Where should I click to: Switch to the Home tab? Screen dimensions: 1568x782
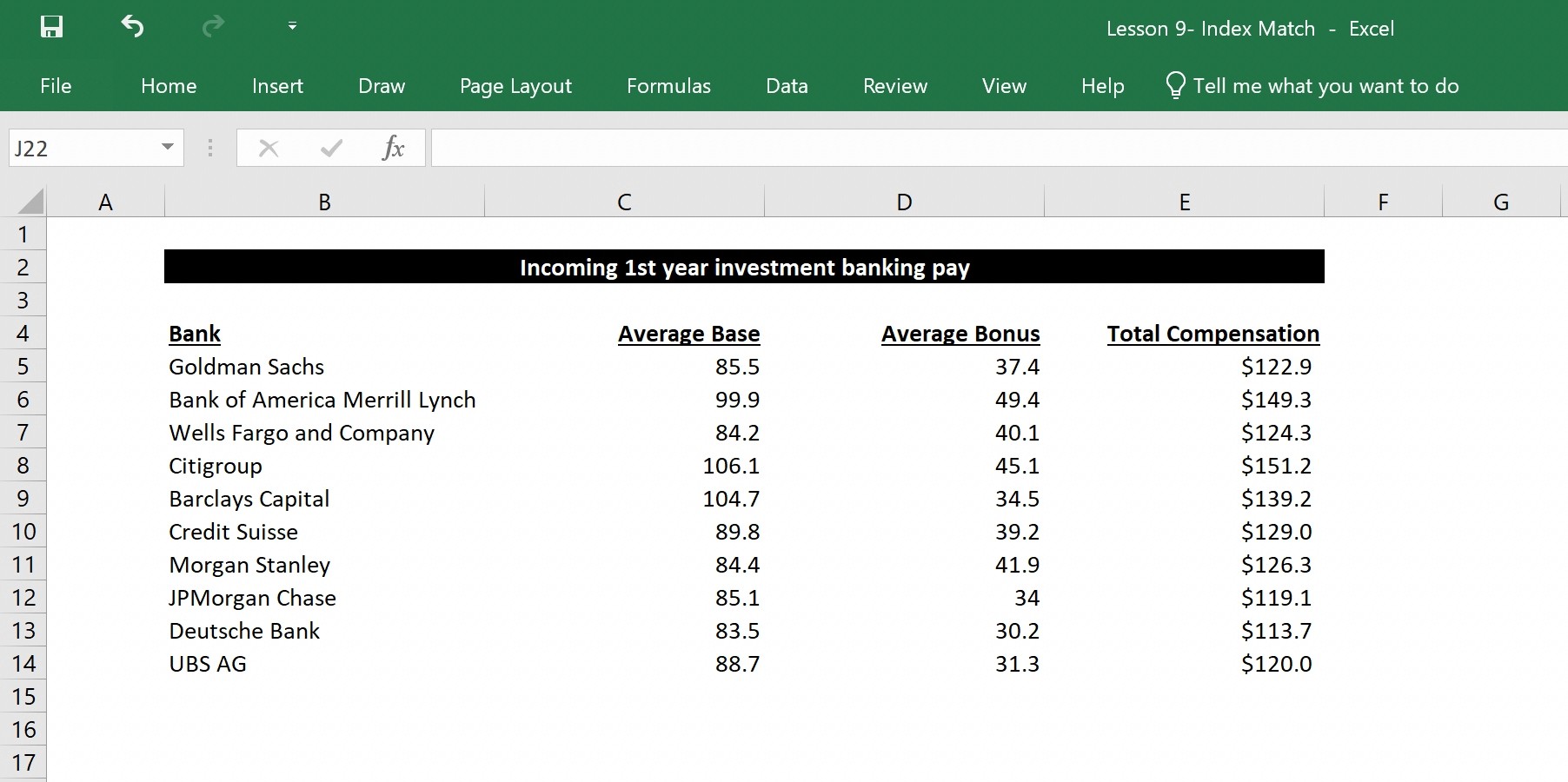coord(169,86)
